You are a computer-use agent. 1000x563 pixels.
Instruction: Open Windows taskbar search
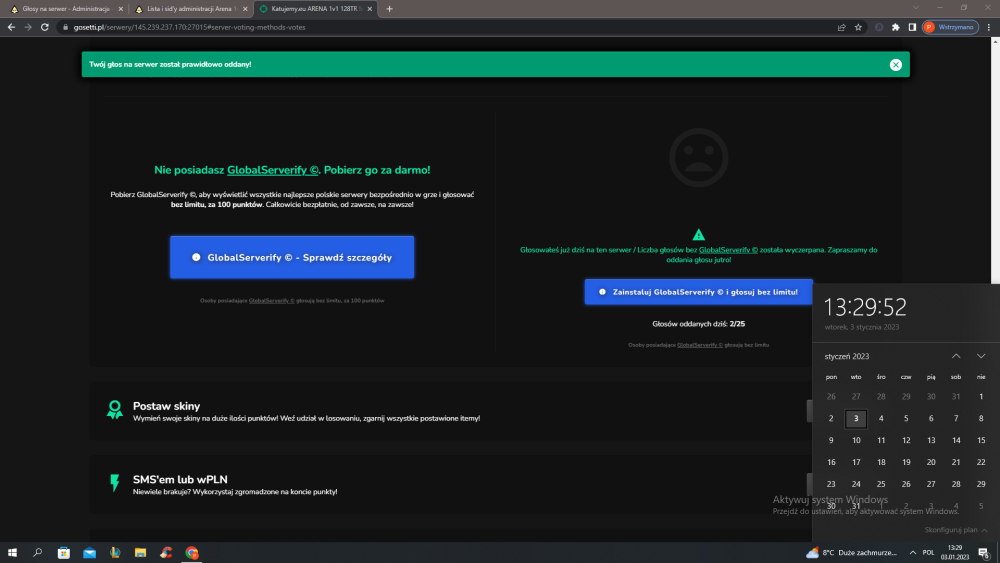coord(38,553)
